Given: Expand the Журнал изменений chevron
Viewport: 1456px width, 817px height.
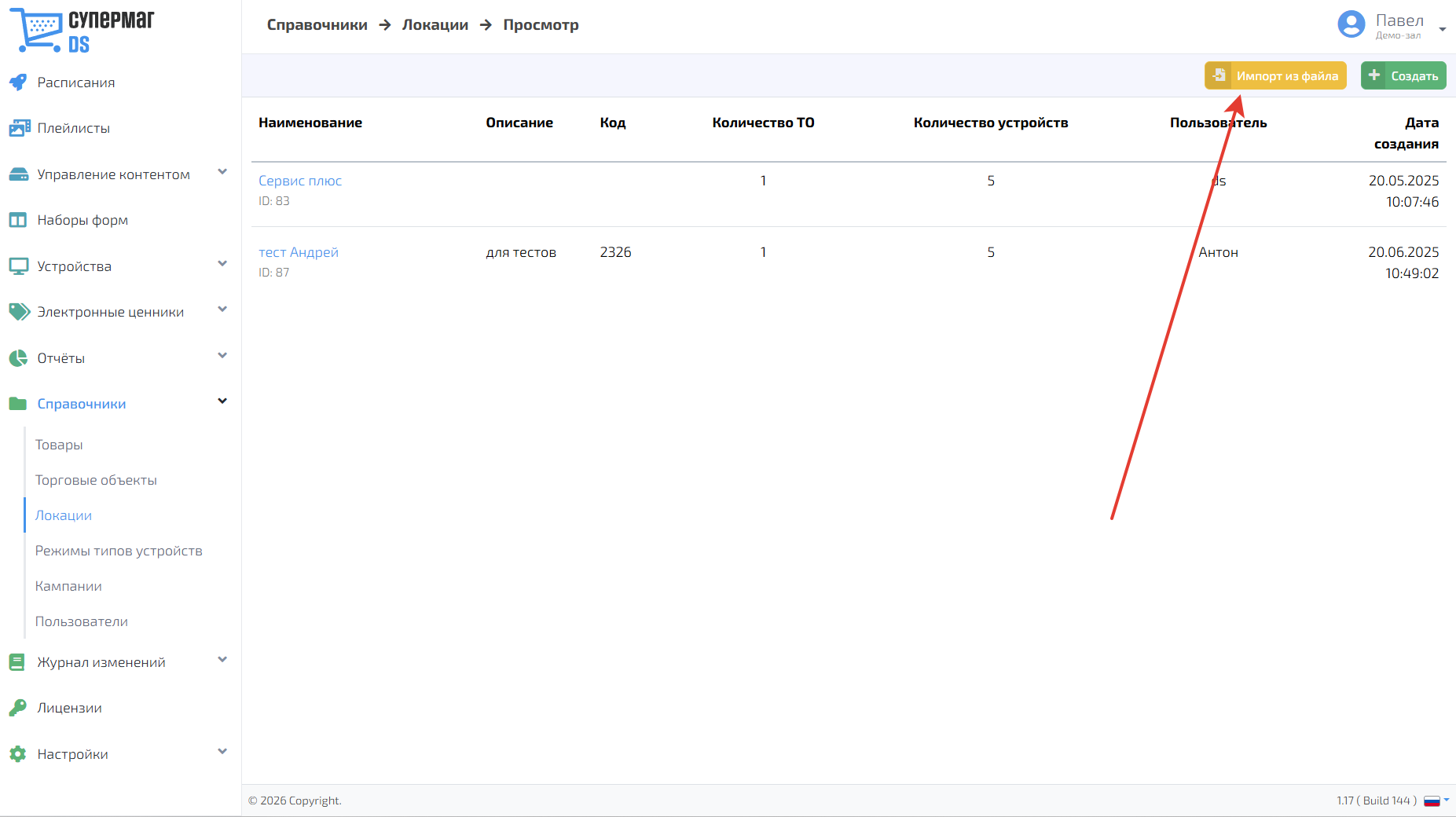Looking at the screenshot, I should [x=222, y=660].
